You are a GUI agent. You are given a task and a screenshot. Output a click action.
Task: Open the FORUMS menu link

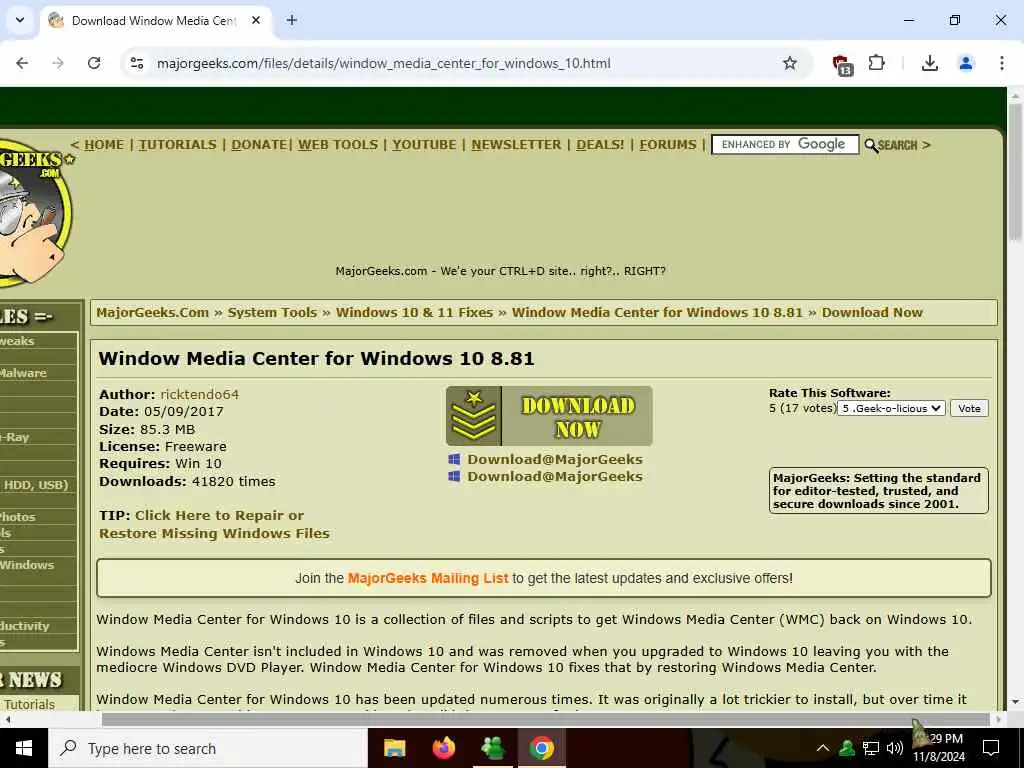[x=668, y=145]
